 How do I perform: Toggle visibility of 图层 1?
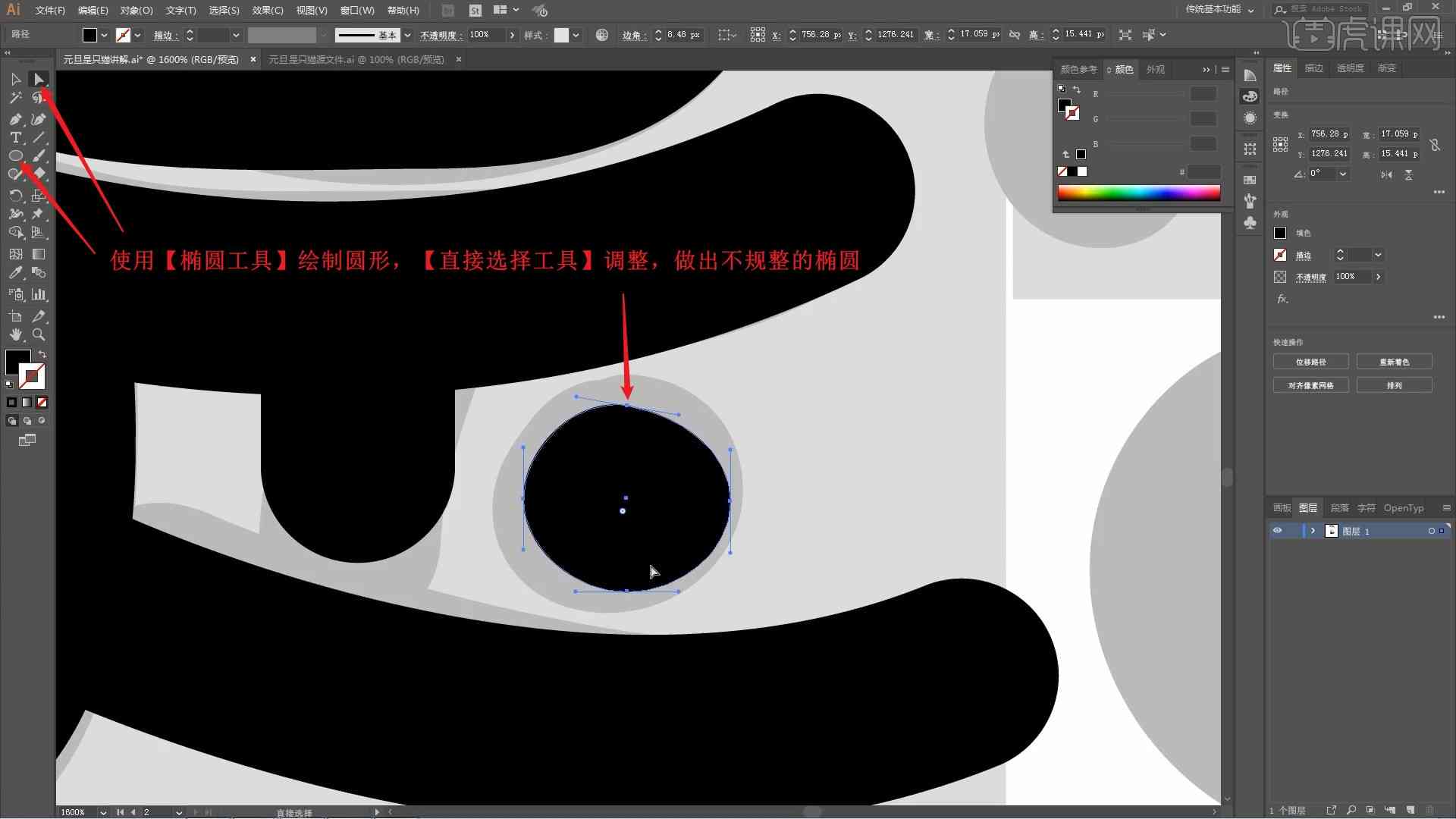tap(1278, 531)
